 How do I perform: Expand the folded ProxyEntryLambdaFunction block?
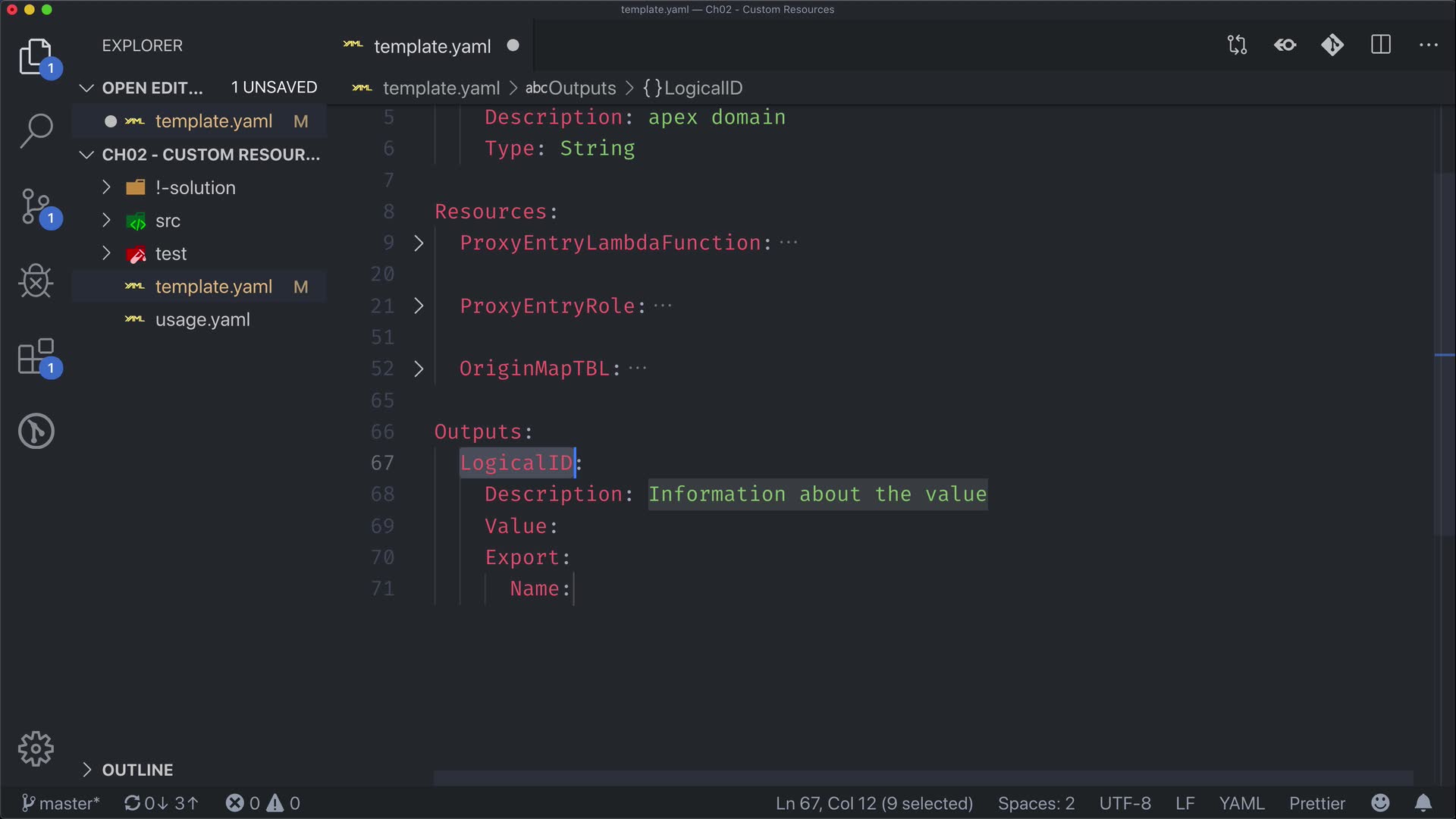click(x=419, y=243)
